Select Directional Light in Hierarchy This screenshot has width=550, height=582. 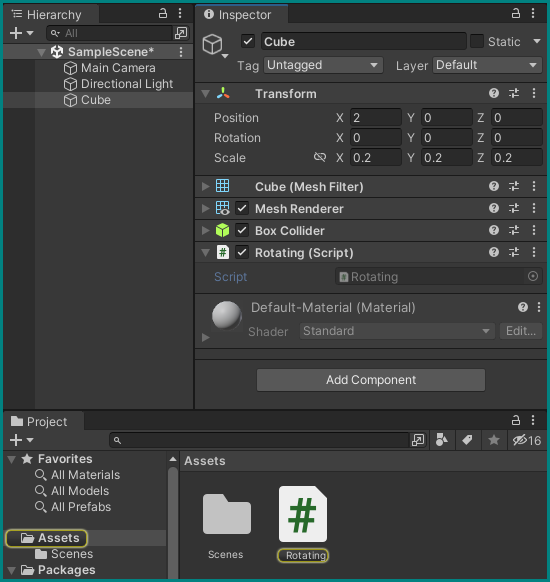[118, 84]
